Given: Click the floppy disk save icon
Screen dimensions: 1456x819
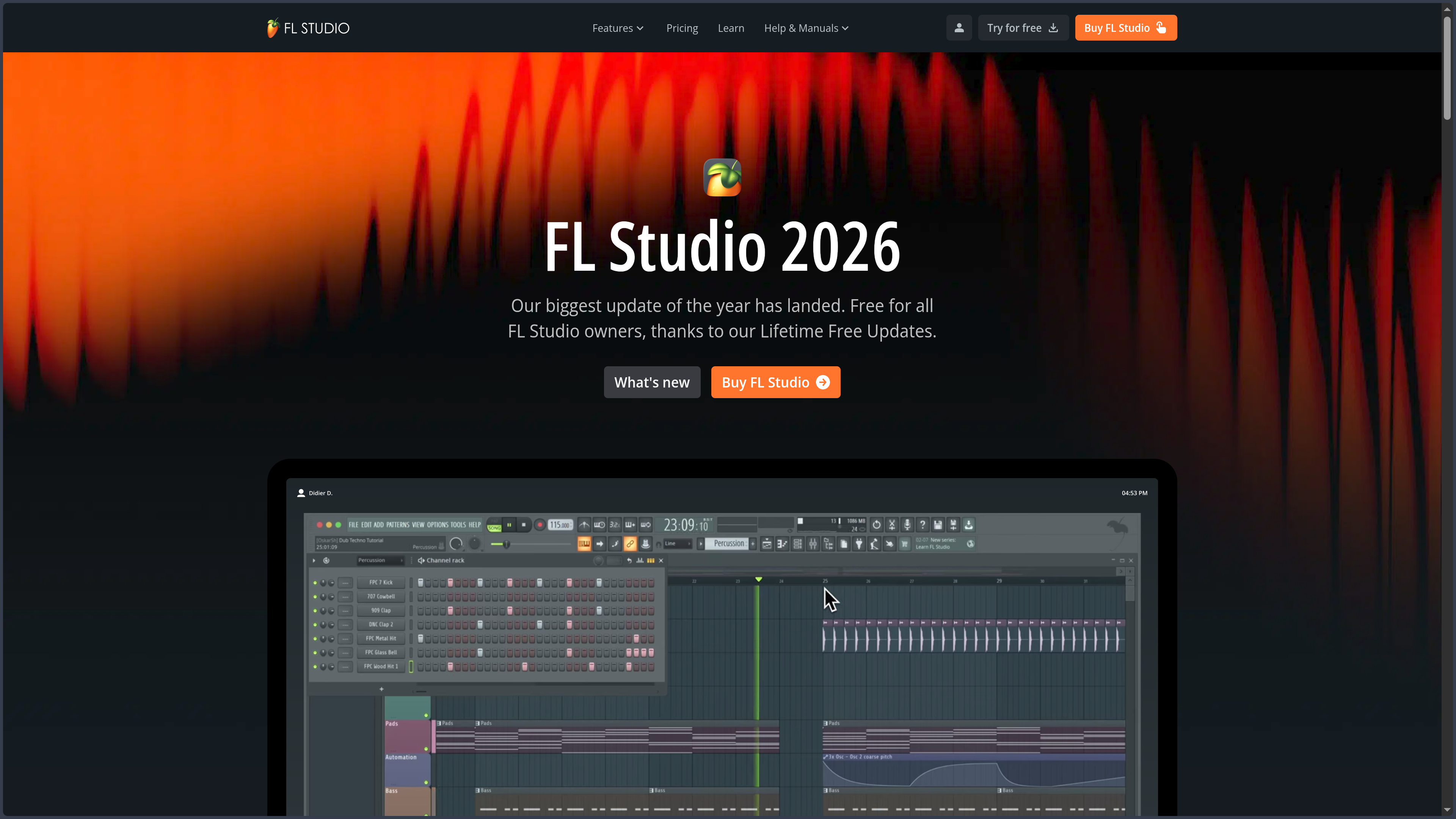Looking at the screenshot, I should tap(938, 524).
